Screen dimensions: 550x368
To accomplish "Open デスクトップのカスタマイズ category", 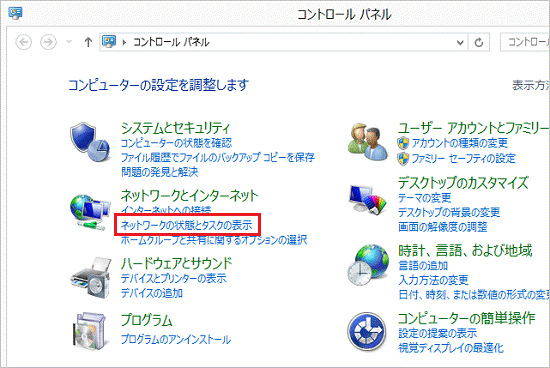I will point(463,183).
